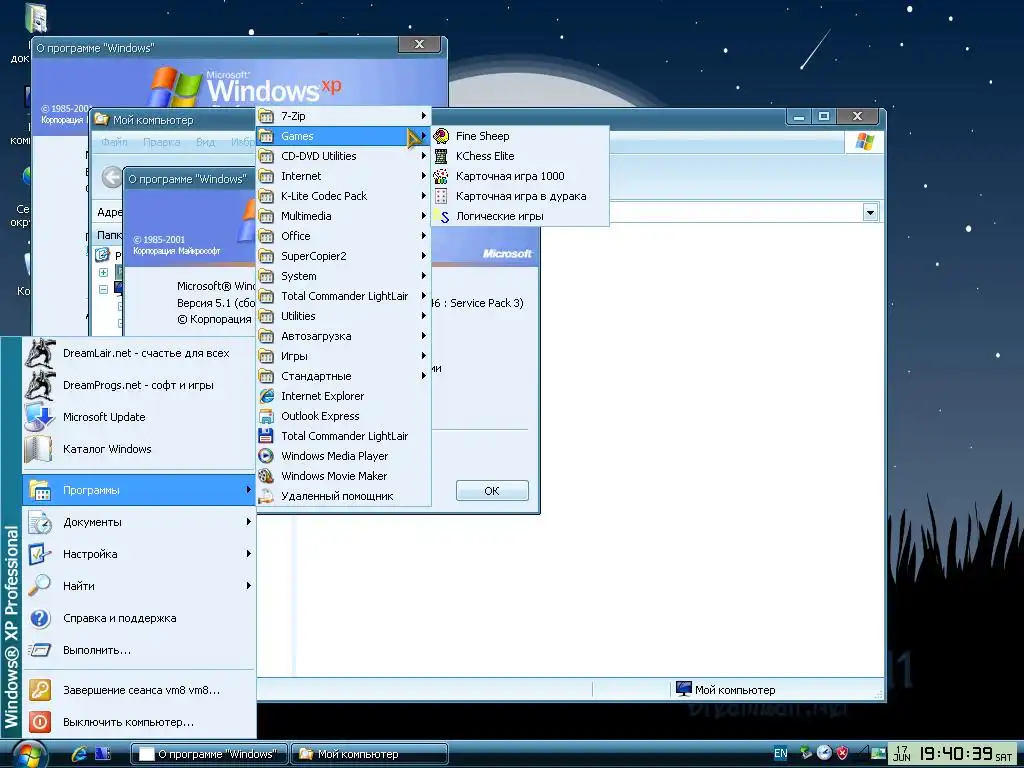Open Выполнить... run dialog
Viewport: 1024px width, 768px height.
(x=138, y=650)
